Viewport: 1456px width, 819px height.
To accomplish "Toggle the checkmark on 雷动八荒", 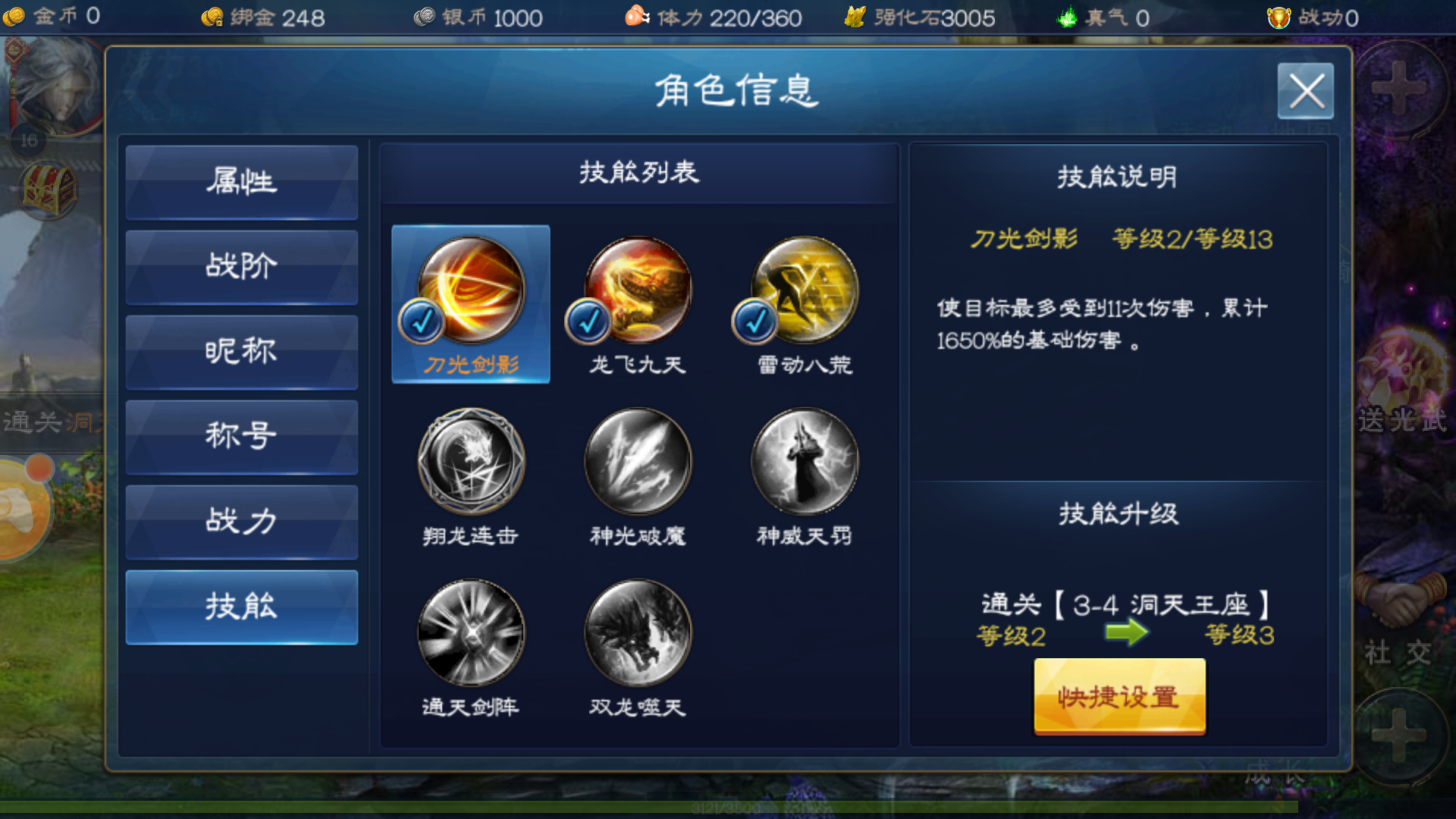I will coord(755,322).
